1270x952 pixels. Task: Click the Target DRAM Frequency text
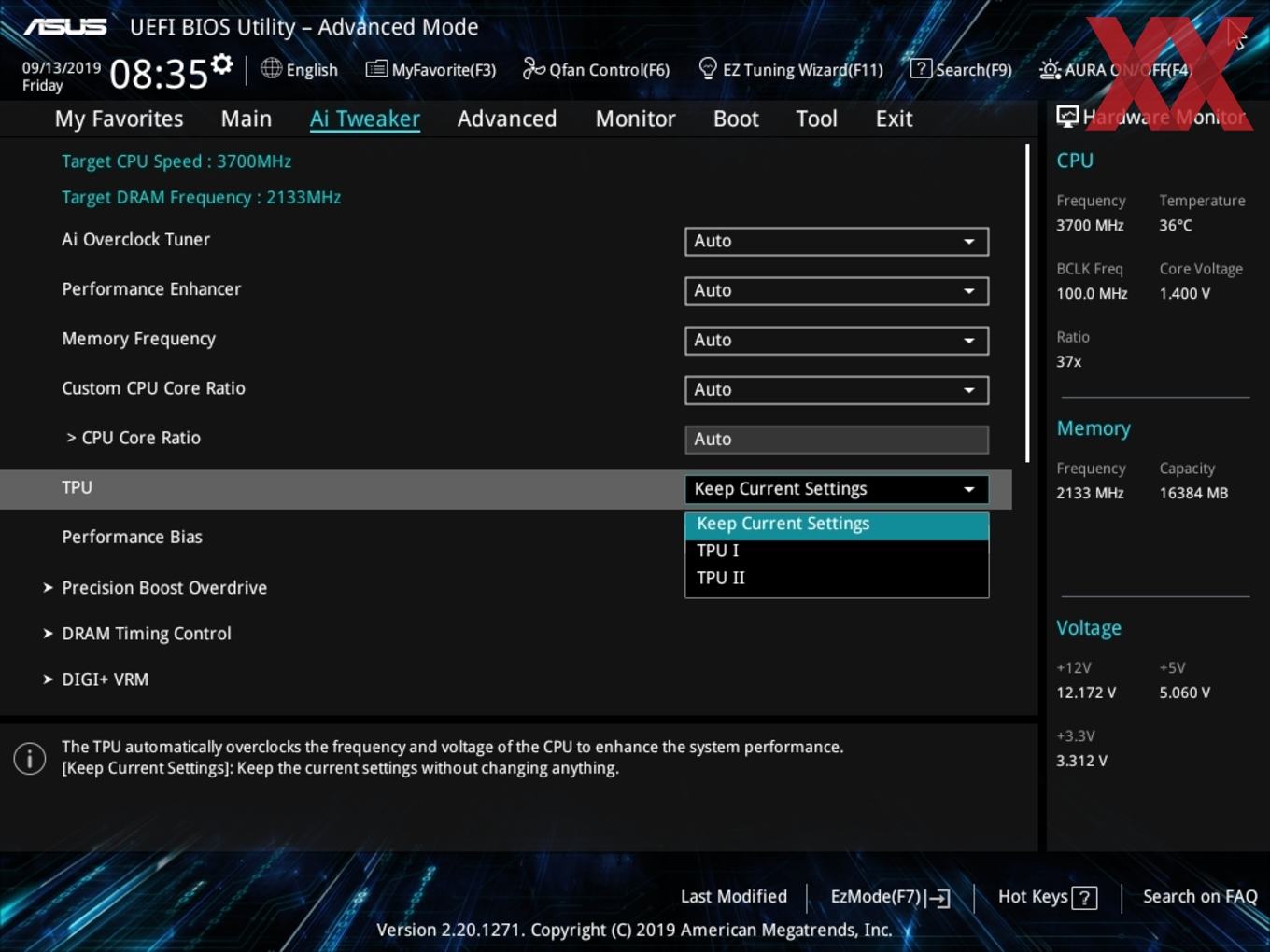coord(201,197)
